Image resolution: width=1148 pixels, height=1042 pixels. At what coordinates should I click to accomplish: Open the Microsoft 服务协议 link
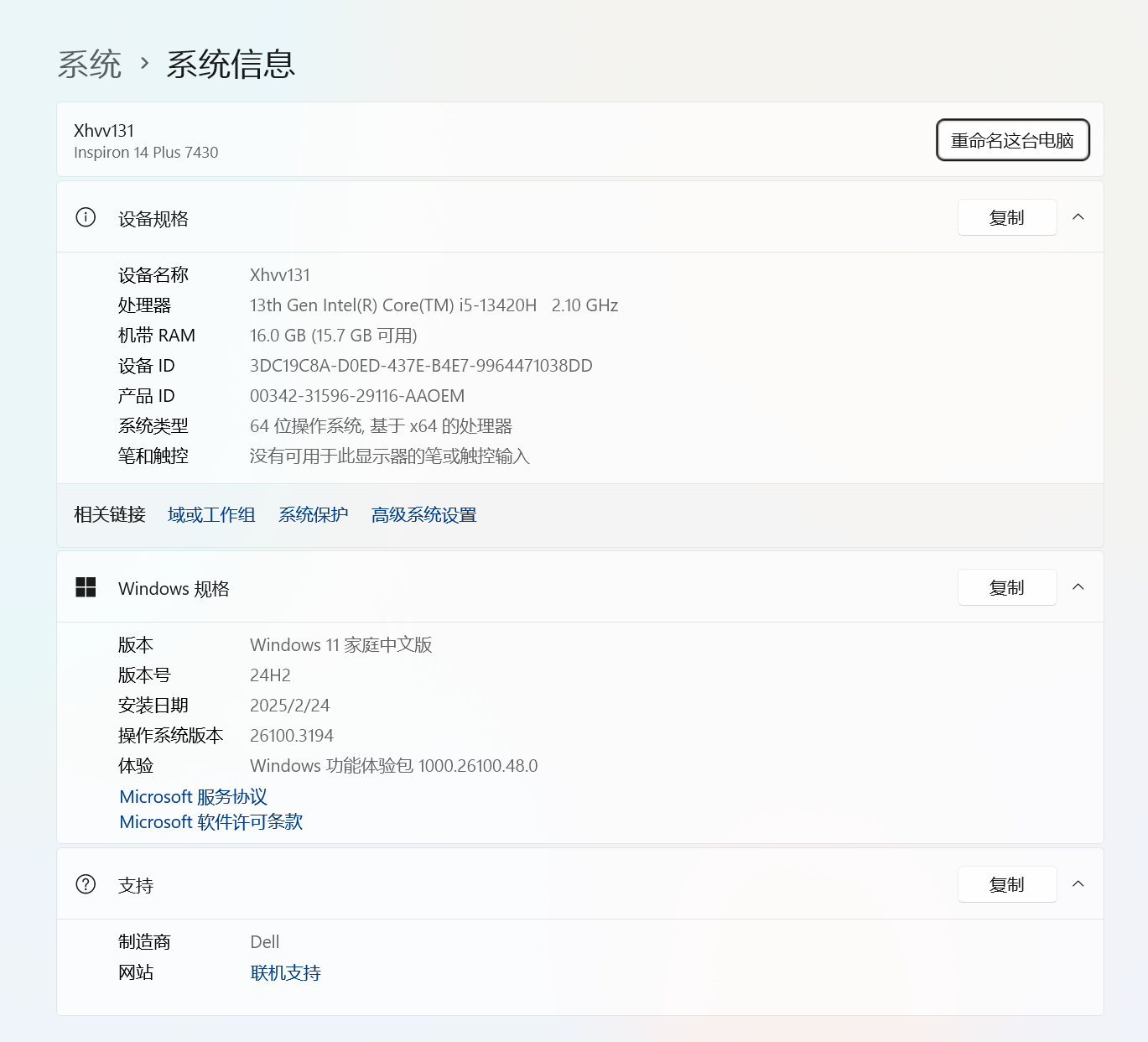click(193, 796)
